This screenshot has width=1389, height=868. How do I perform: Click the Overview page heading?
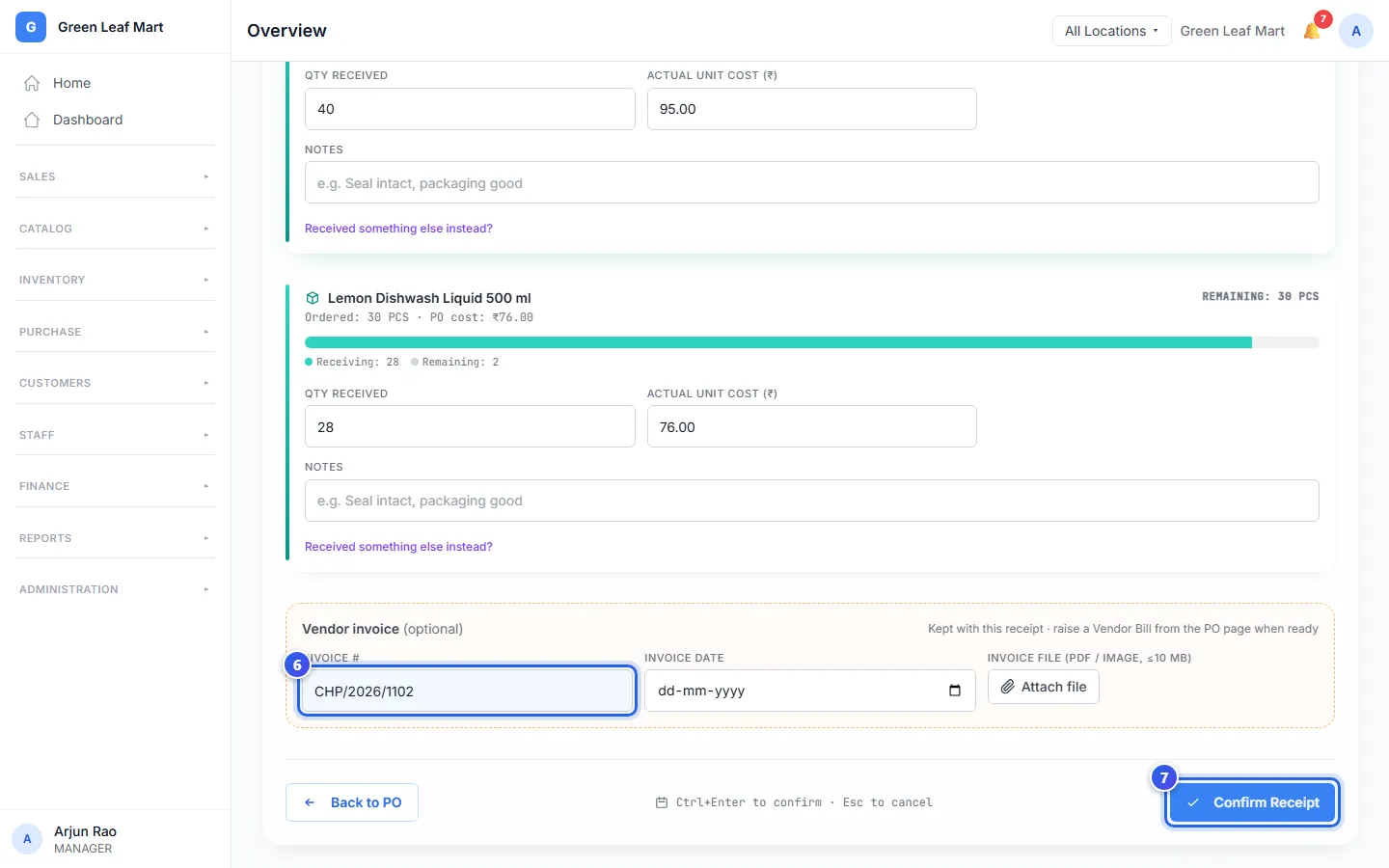click(x=286, y=31)
